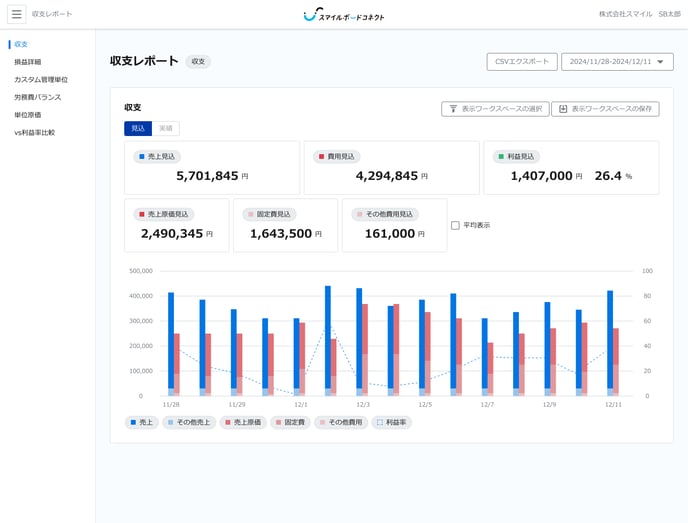Click the 固定費見込 label chip

click(269, 215)
